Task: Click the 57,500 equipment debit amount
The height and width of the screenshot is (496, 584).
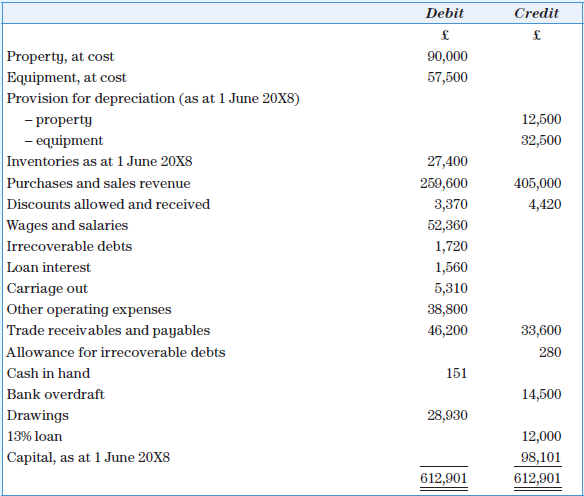Action: [x=447, y=77]
